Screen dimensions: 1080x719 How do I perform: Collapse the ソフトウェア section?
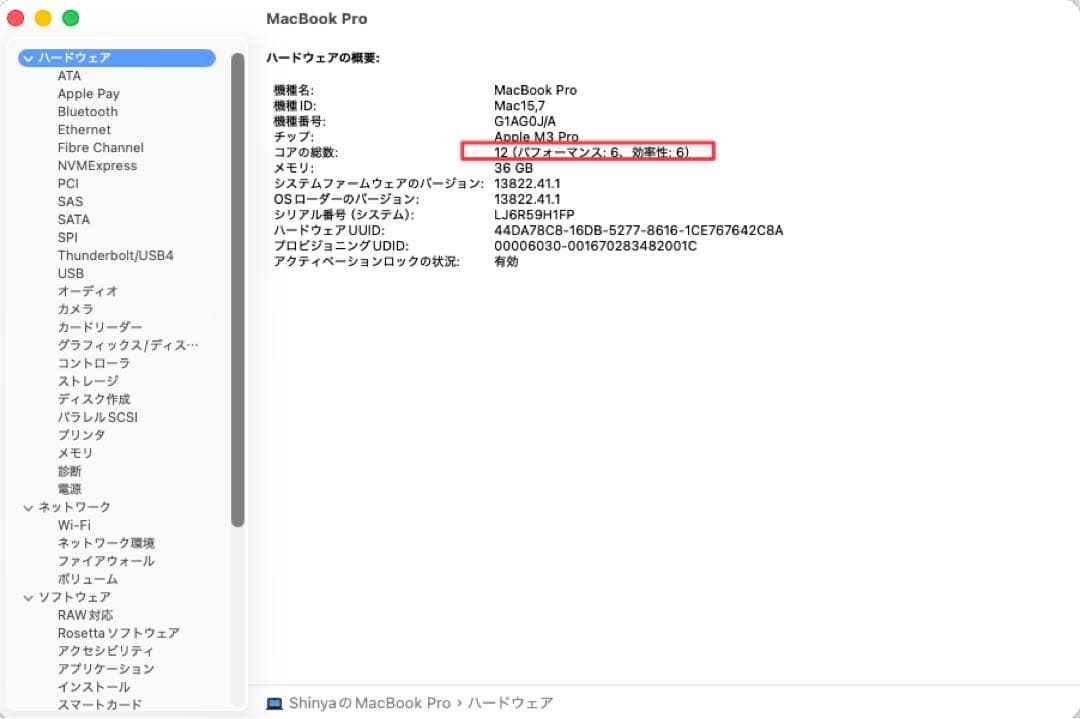[x=27, y=597]
